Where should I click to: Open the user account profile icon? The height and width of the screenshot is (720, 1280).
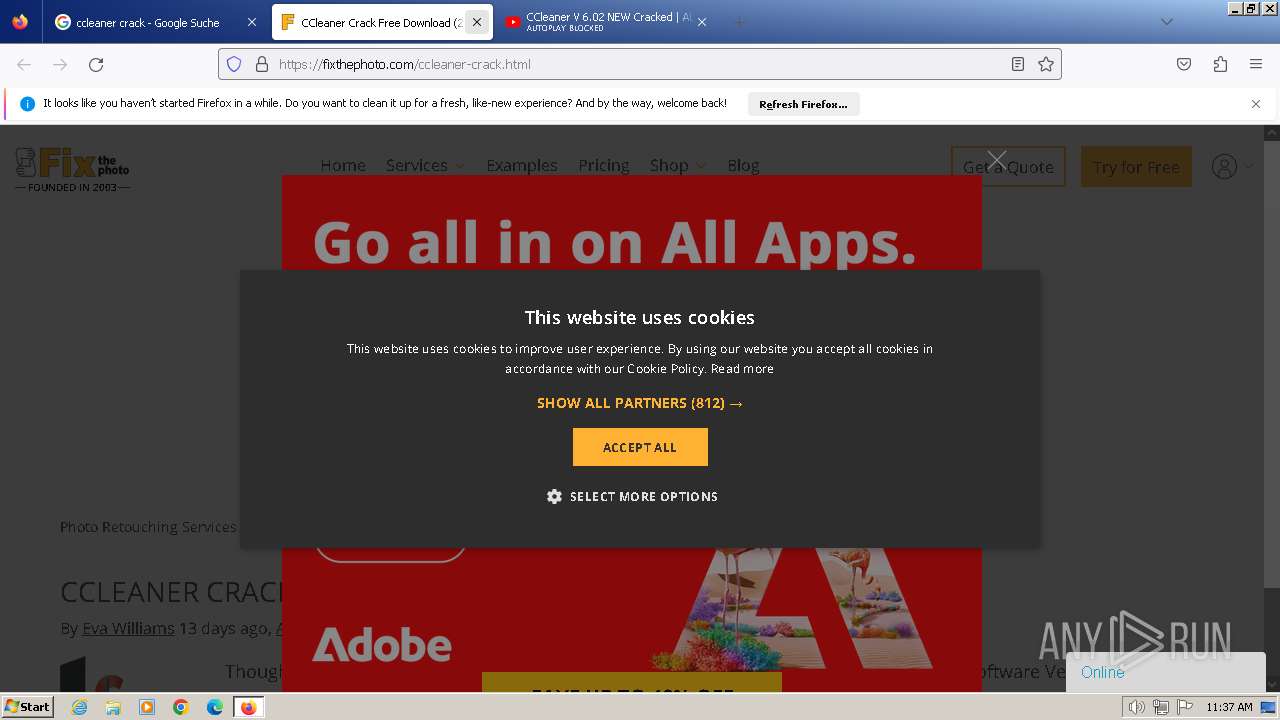tap(1224, 166)
